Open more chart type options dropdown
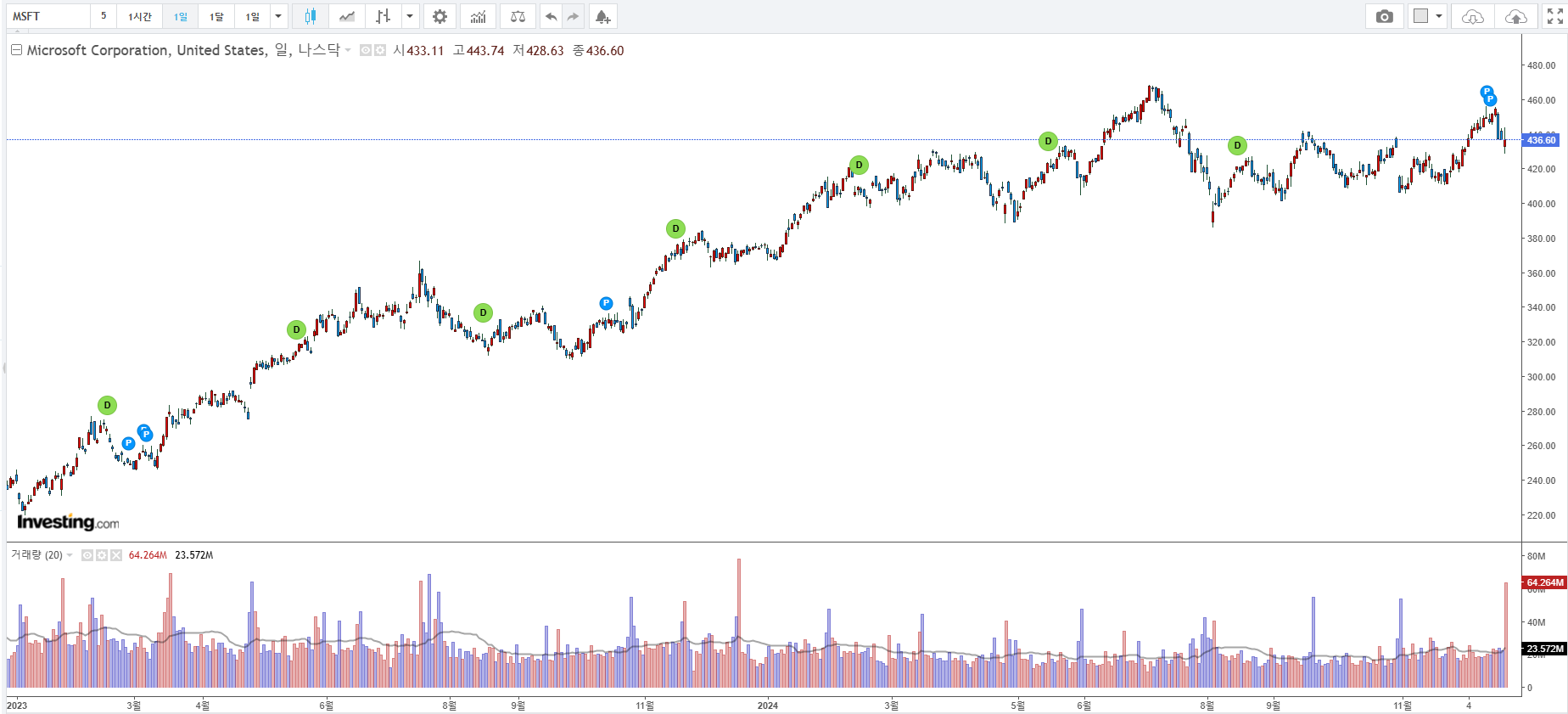This screenshot has height=714, width=1568. pyautogui.click(x=410, y=16)
